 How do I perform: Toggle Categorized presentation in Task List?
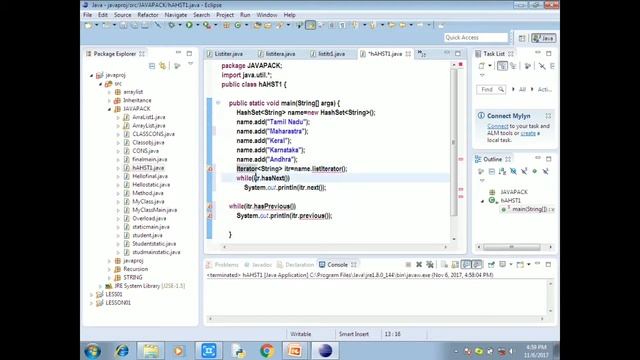coord(502,66)
